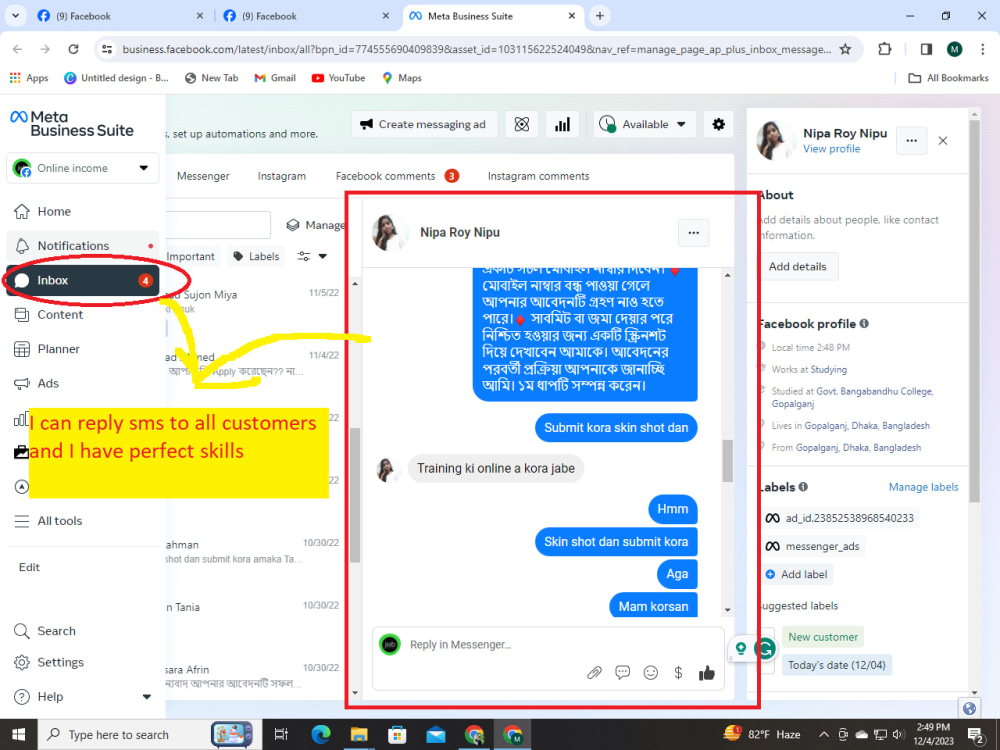
Task: Click the automations atom icon
Action: click(522, 124)
